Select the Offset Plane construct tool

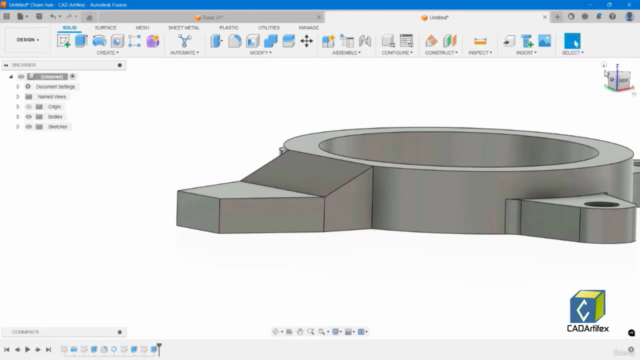431,41
